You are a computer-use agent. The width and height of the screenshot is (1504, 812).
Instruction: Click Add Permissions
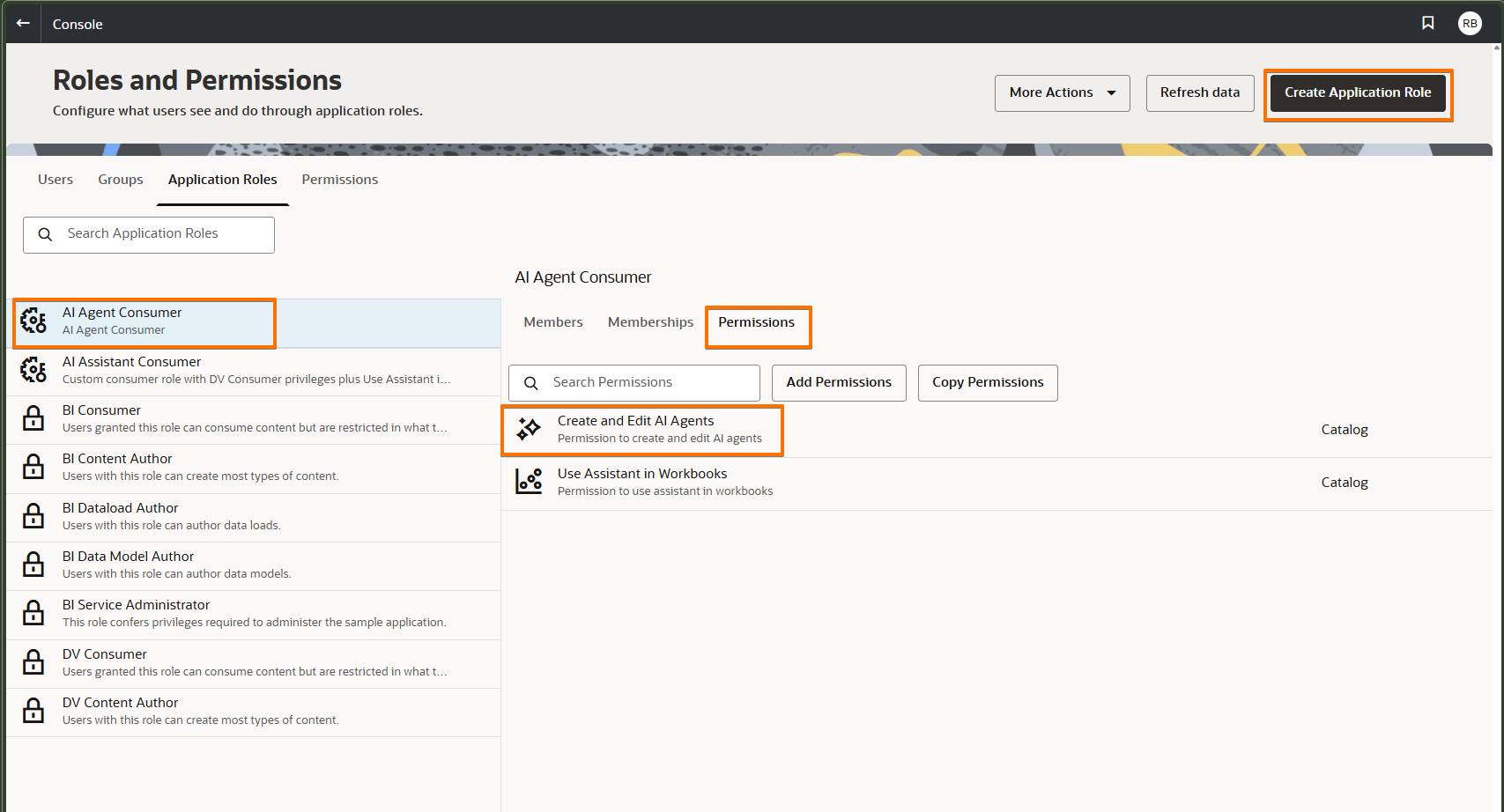tap(838, 382)
